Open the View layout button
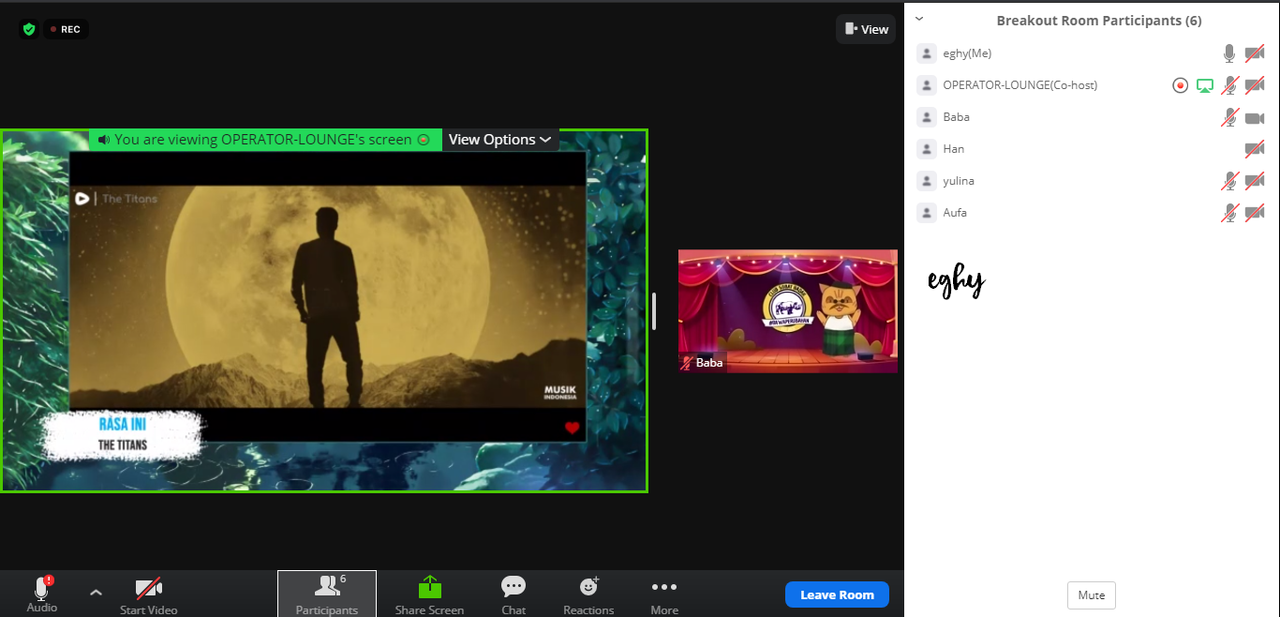This screenshot has height=617, width=1280. pyautogui.click(x=865, y=29)
